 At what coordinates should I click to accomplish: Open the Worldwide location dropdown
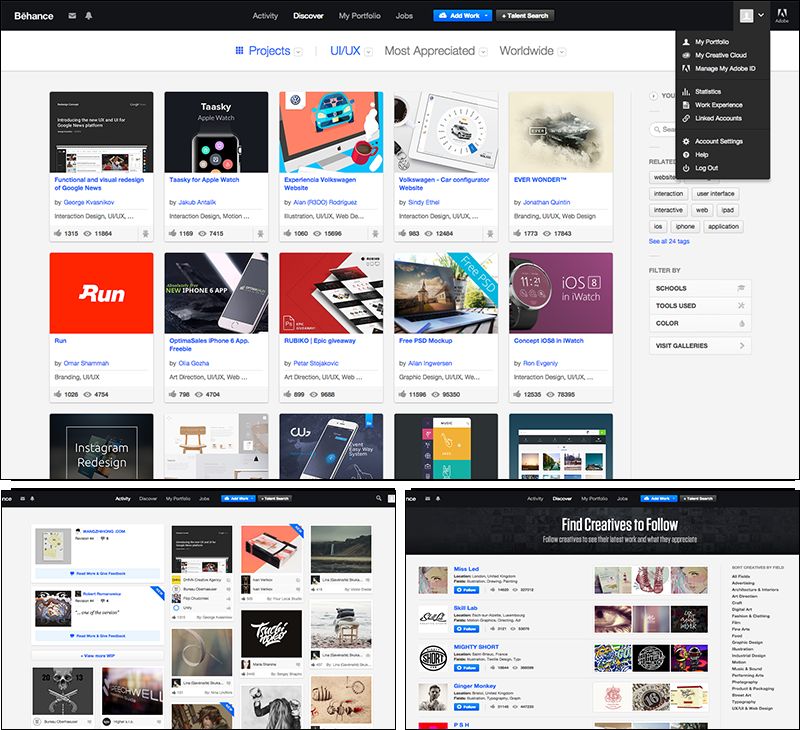[x=562, y=52]
